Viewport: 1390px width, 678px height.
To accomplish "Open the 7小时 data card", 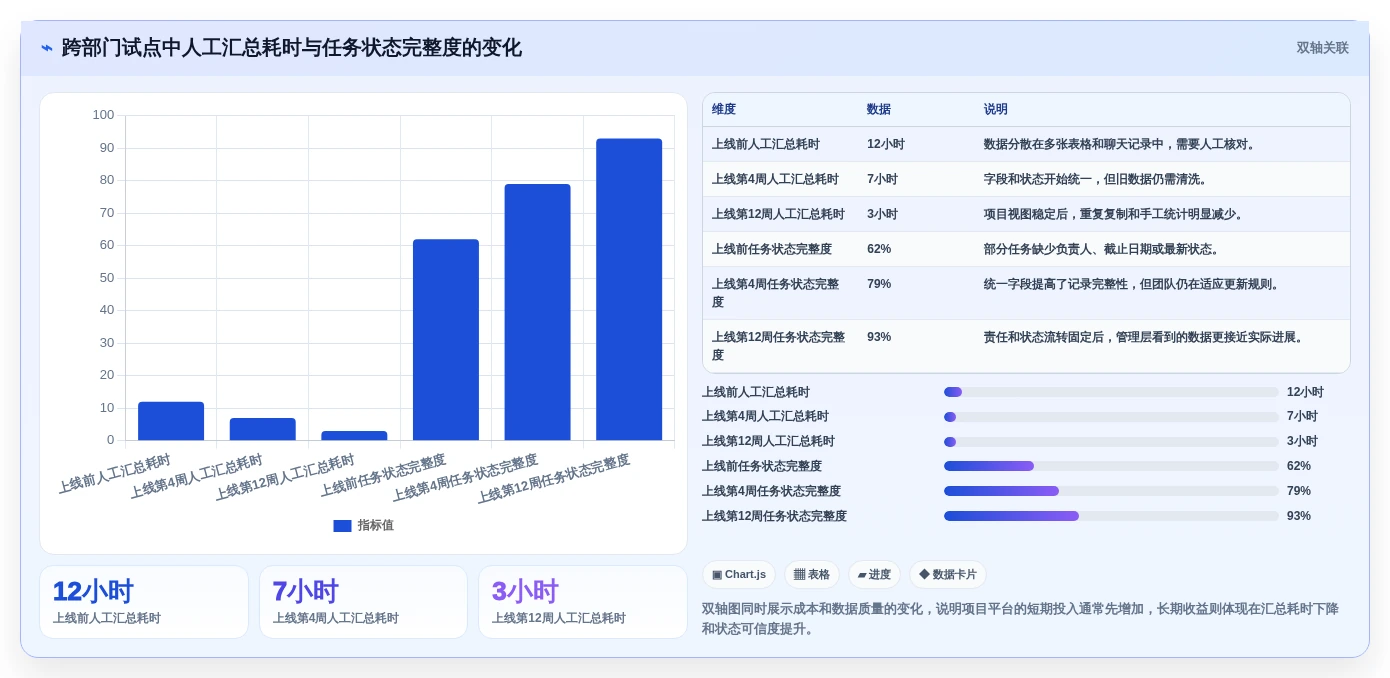I will pyautogui.click(x=363, y=602).
